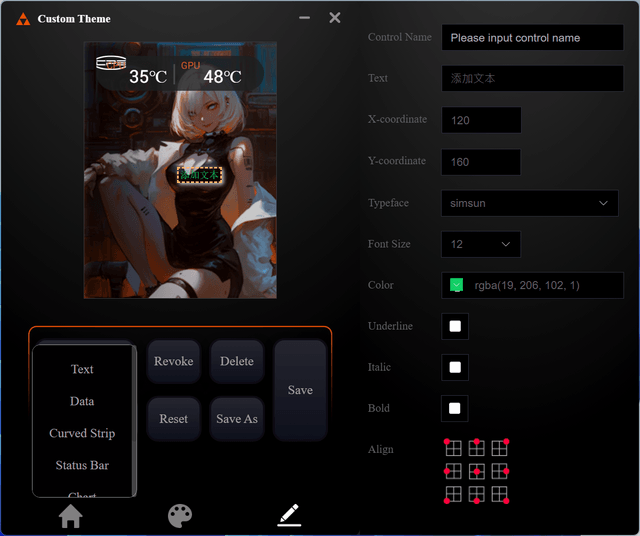
Task: Align text to bottom-center
Action: click(x=476, y=494)
